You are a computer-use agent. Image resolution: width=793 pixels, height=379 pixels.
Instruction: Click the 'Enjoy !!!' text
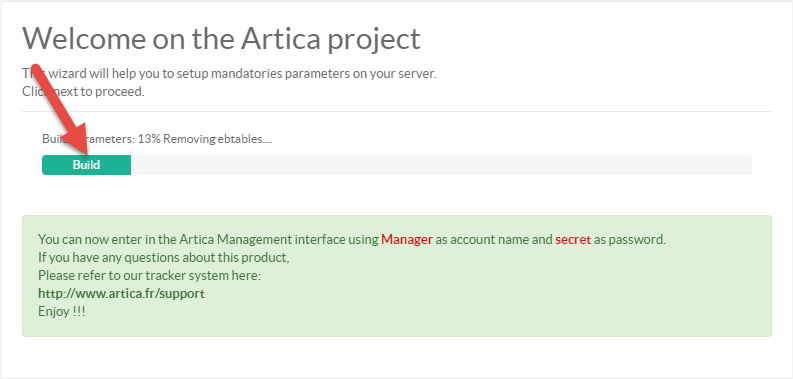click(62, 312)
